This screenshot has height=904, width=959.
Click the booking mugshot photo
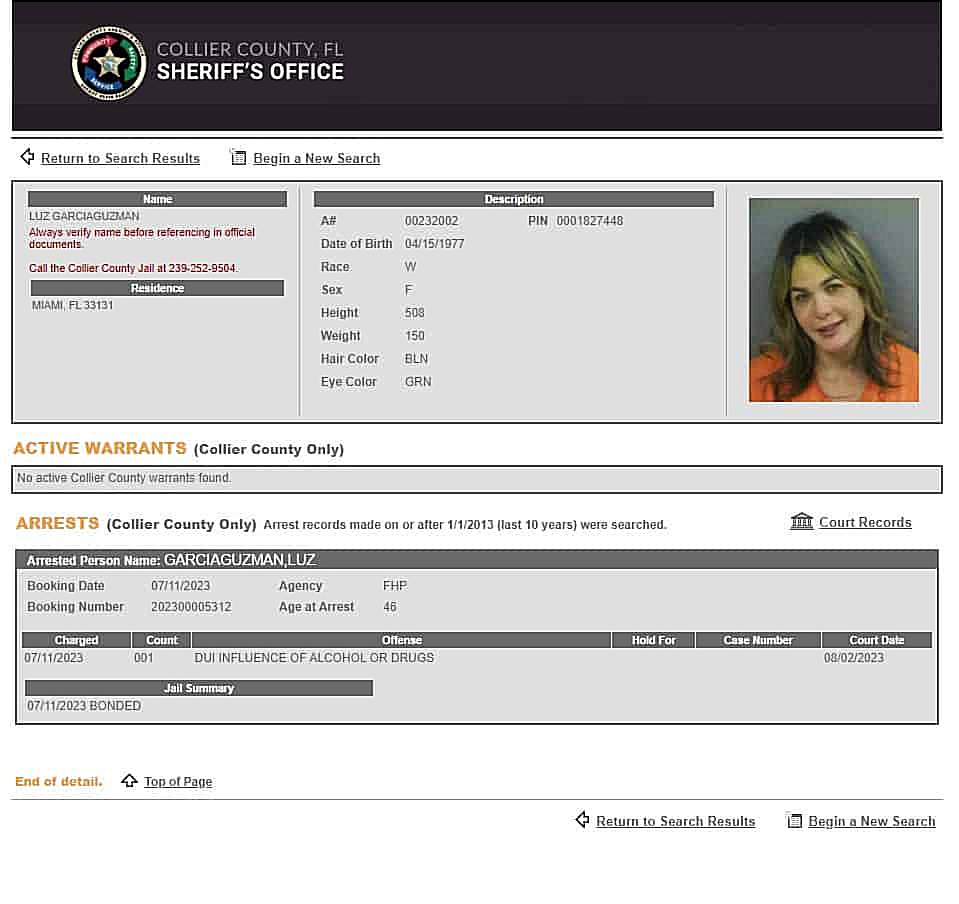(x=834, y=300)
